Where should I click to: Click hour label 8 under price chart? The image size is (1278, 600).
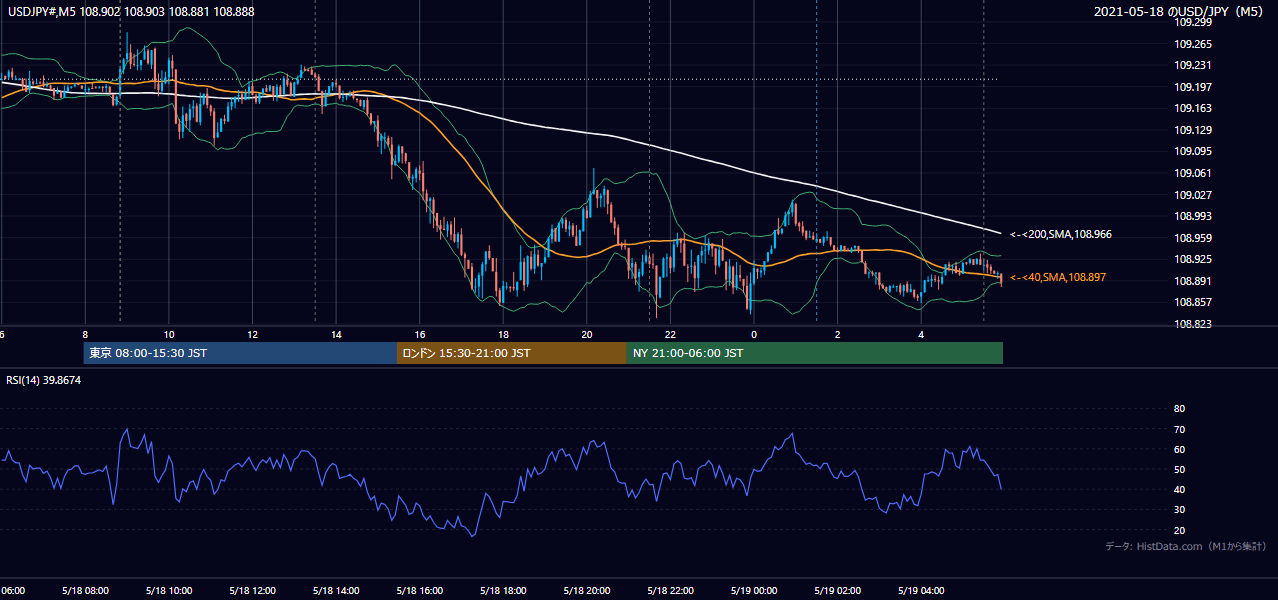(x=85, y=334)
